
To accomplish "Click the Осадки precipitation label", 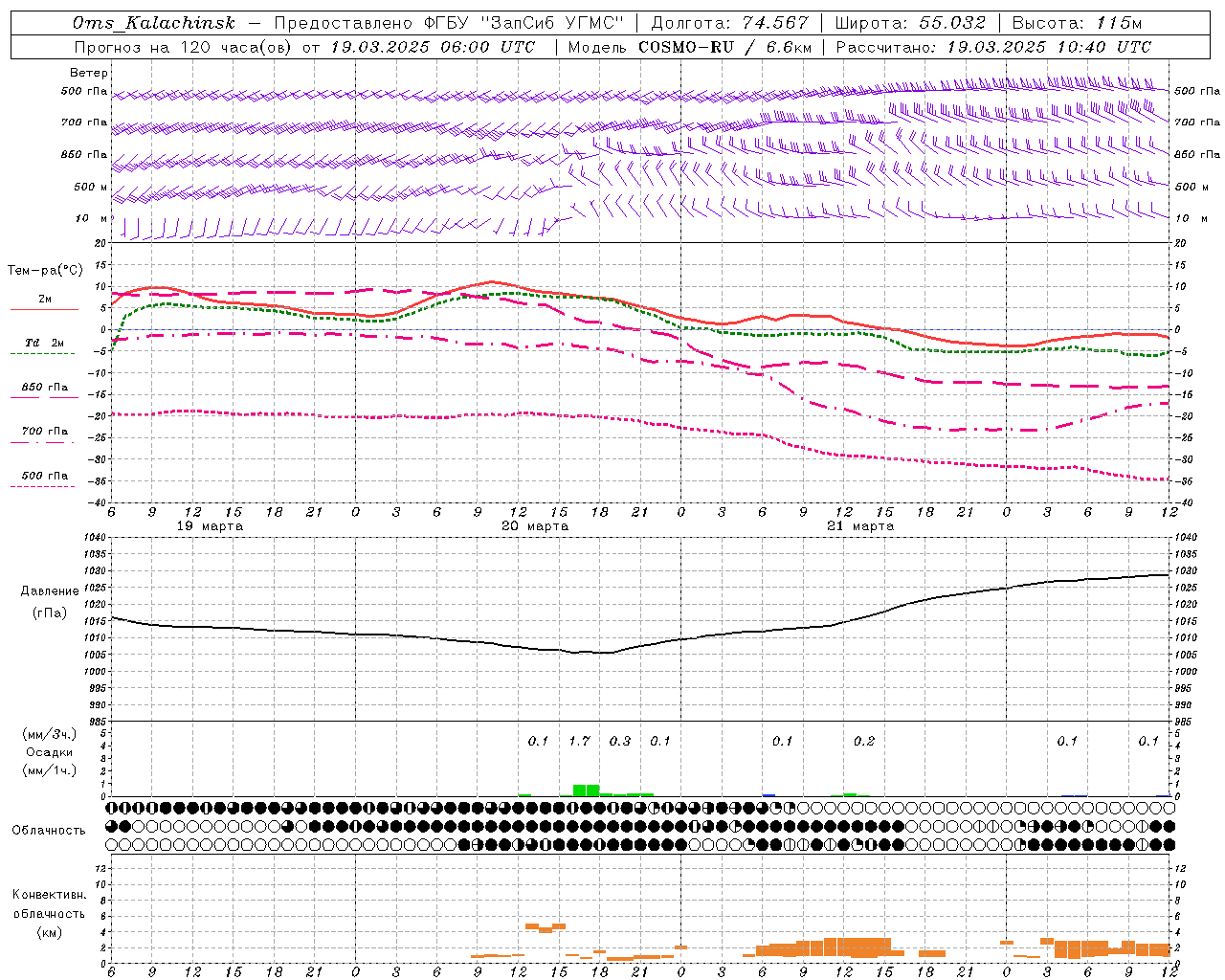I will click(50, 752).
